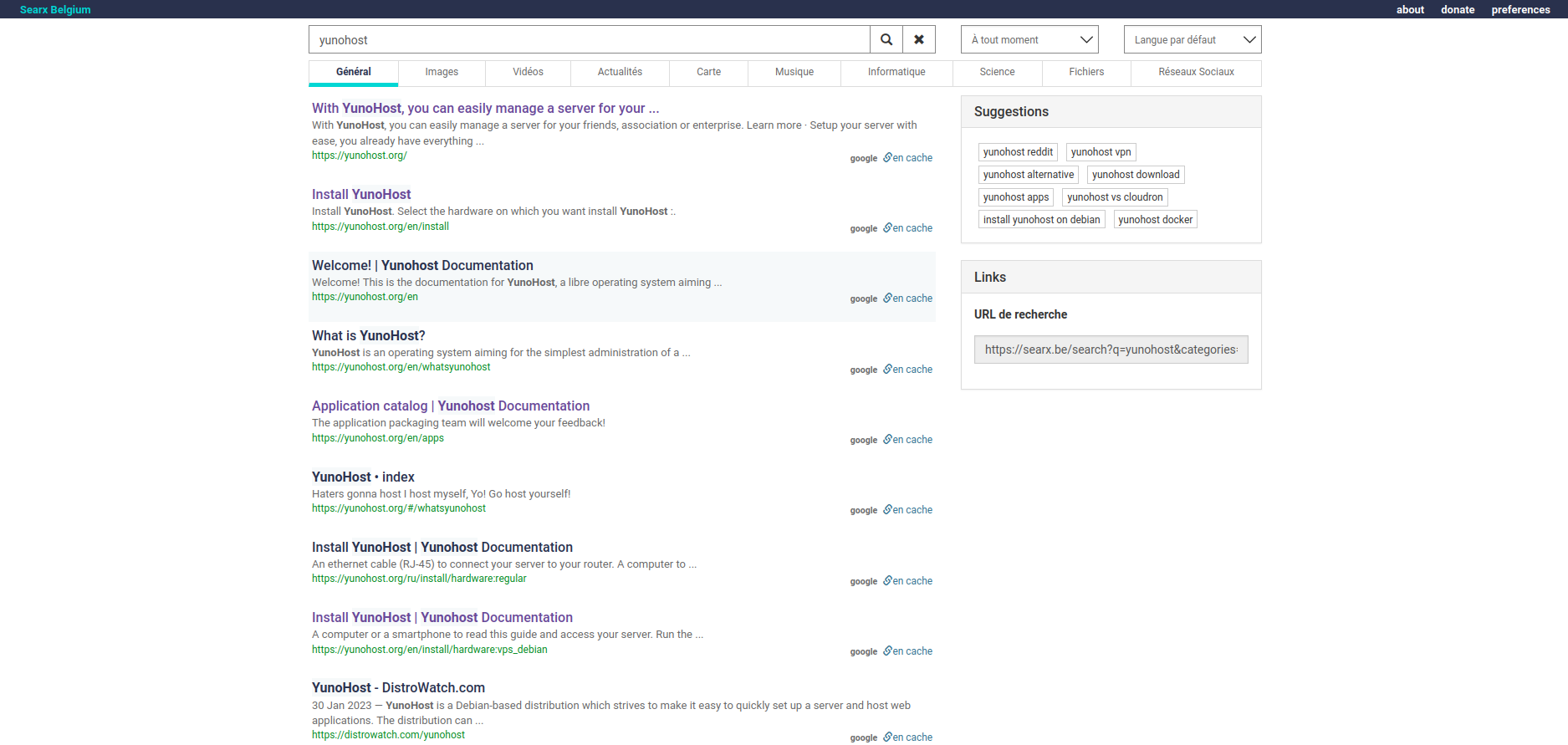The width and height of the screenshot is (1568, 745).
Task: Open the 'Install YunoHost' first result title
Action: pyautogui.click(x=361, y=194)
